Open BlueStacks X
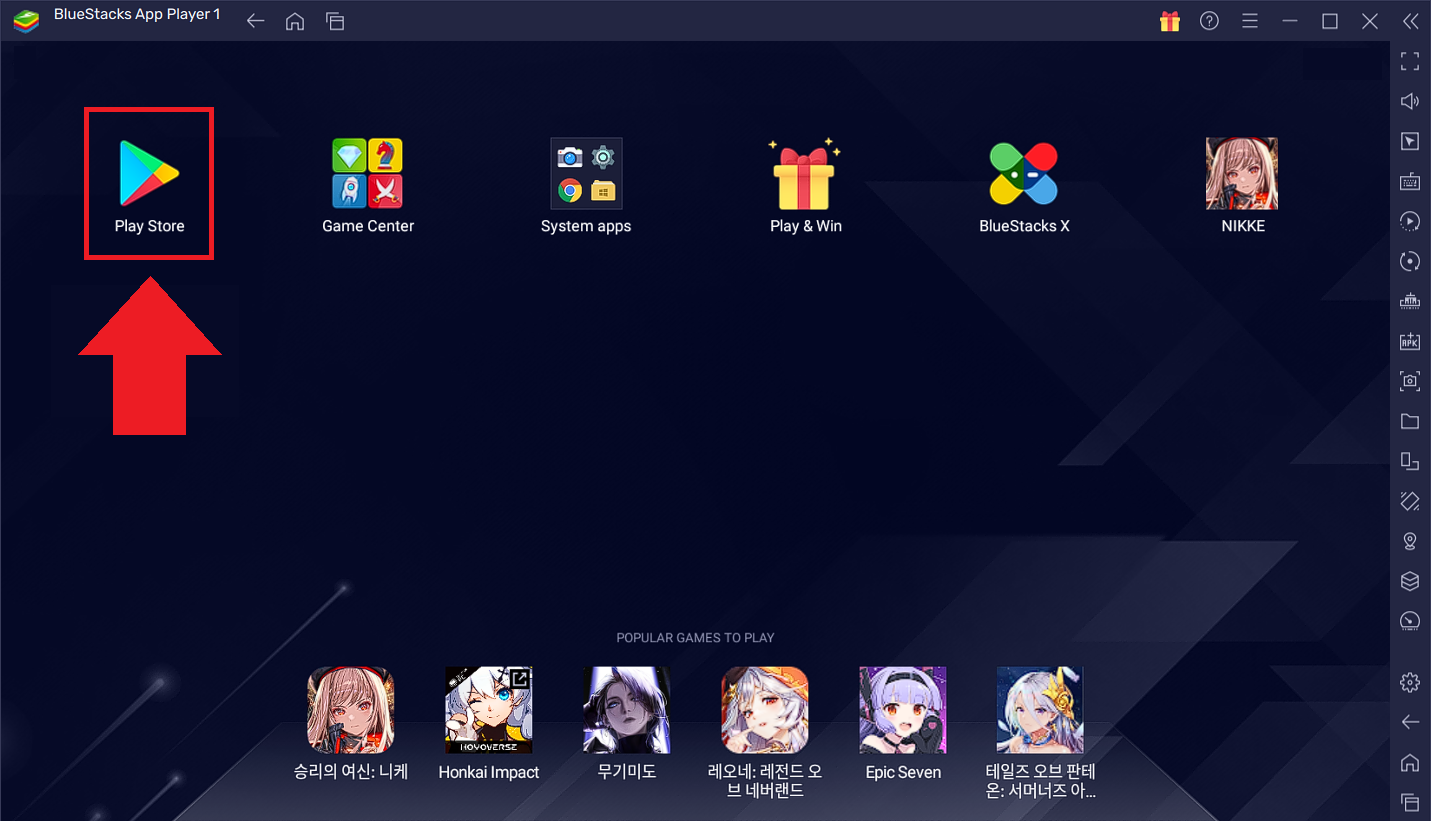 pyautogui.click(x=1023, y=173)
